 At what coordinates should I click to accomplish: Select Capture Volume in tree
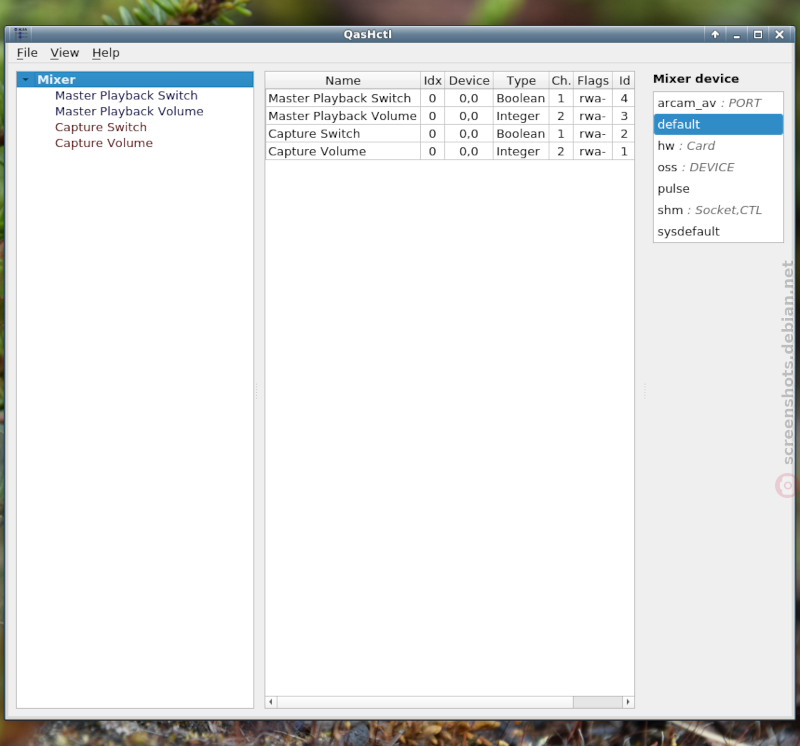(104, 143)
